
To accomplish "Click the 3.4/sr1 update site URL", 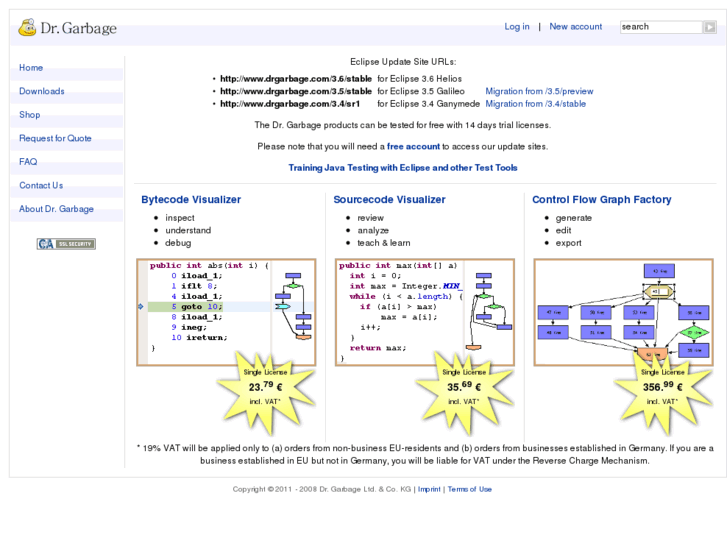I will click(290, 104).
